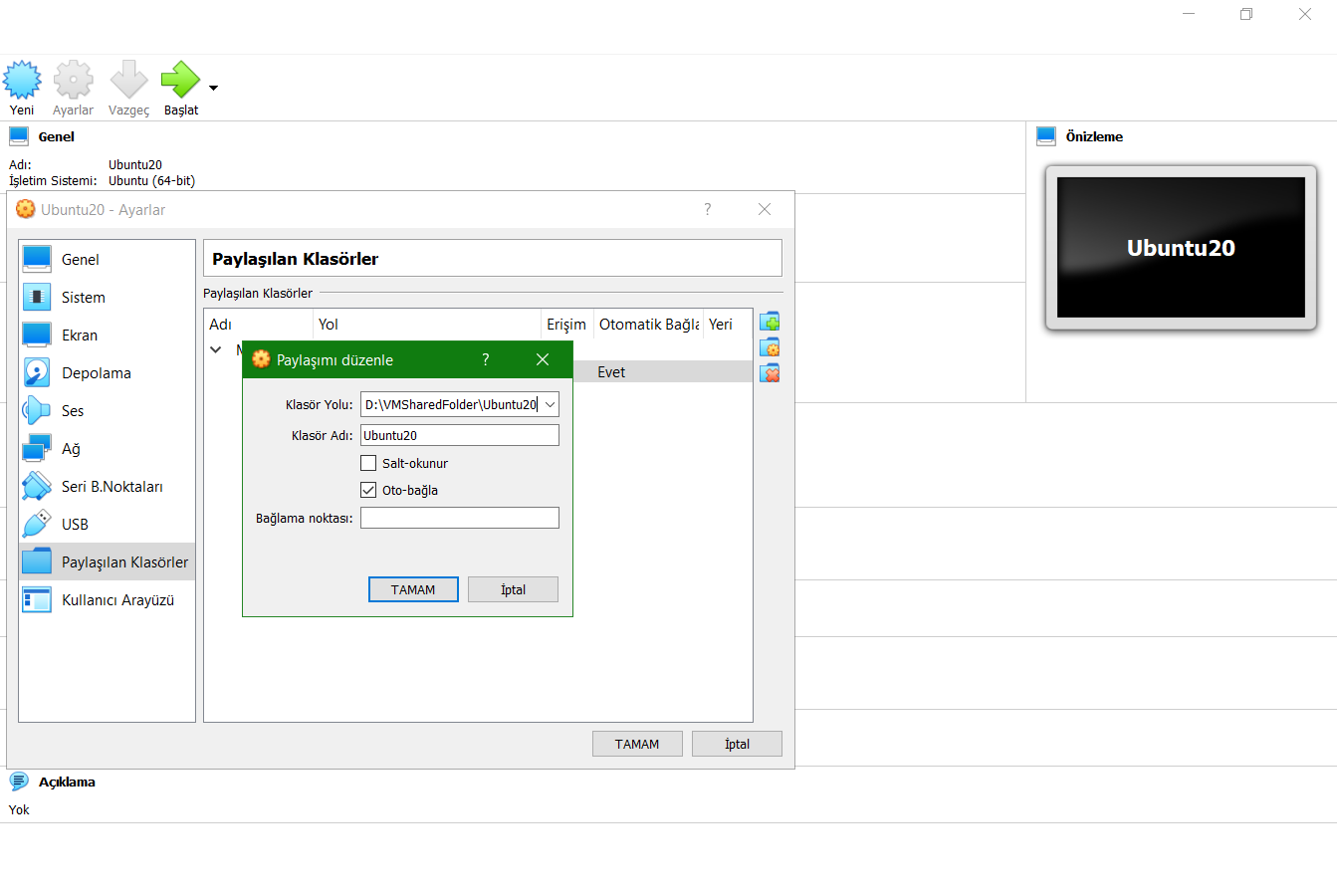This screenshot has height=896, width=1337.
Task: Select Genel in settings sidebar
Action: tap(107, 259)
